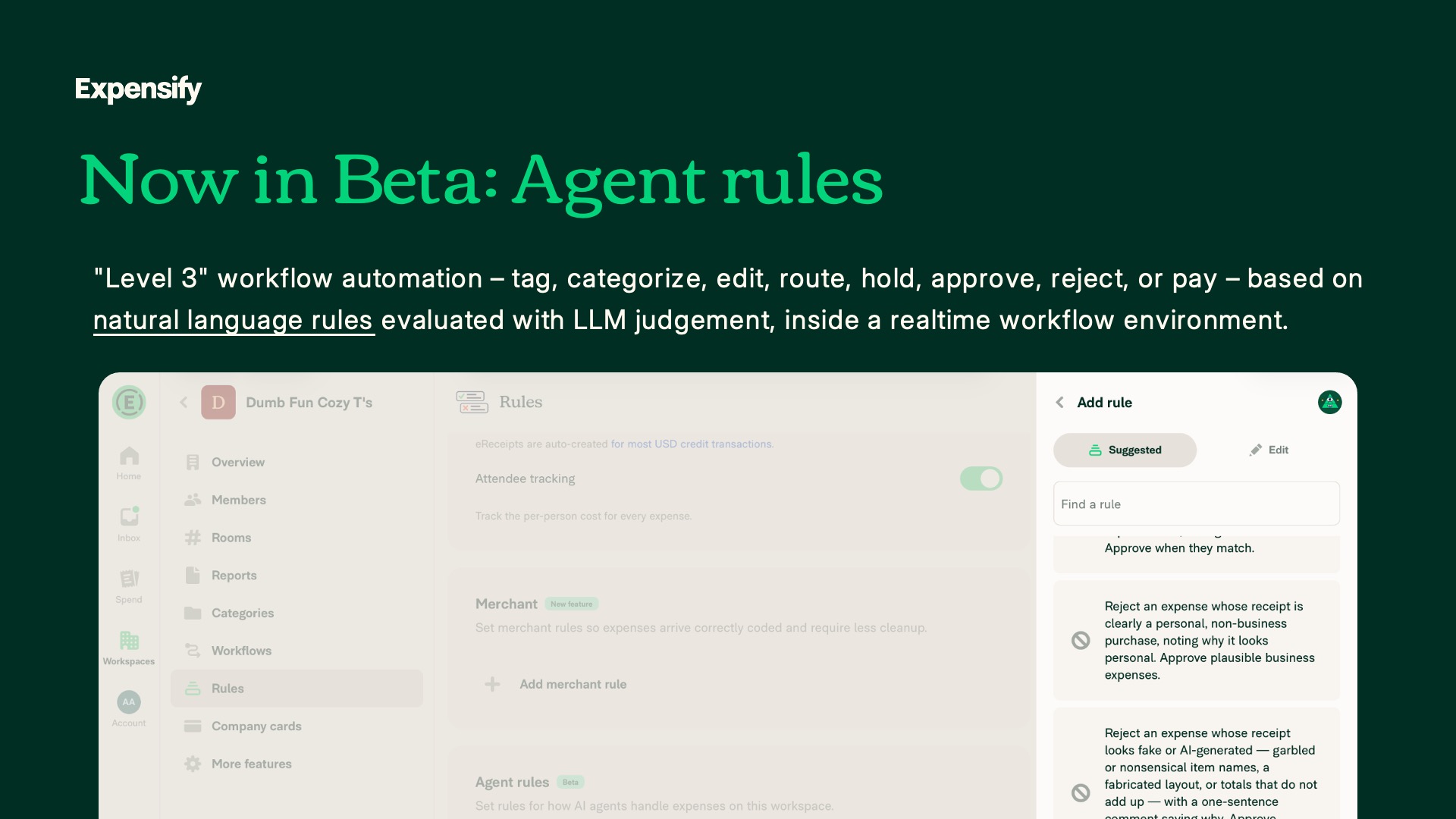Click the reject icon on fake receipt rule
The image size is (1456, 819).
[x=1081, y=793]
